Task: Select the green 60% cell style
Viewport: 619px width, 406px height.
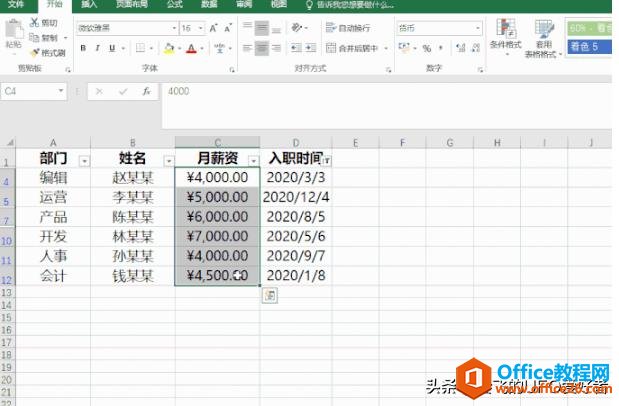Action: (589, 28)
